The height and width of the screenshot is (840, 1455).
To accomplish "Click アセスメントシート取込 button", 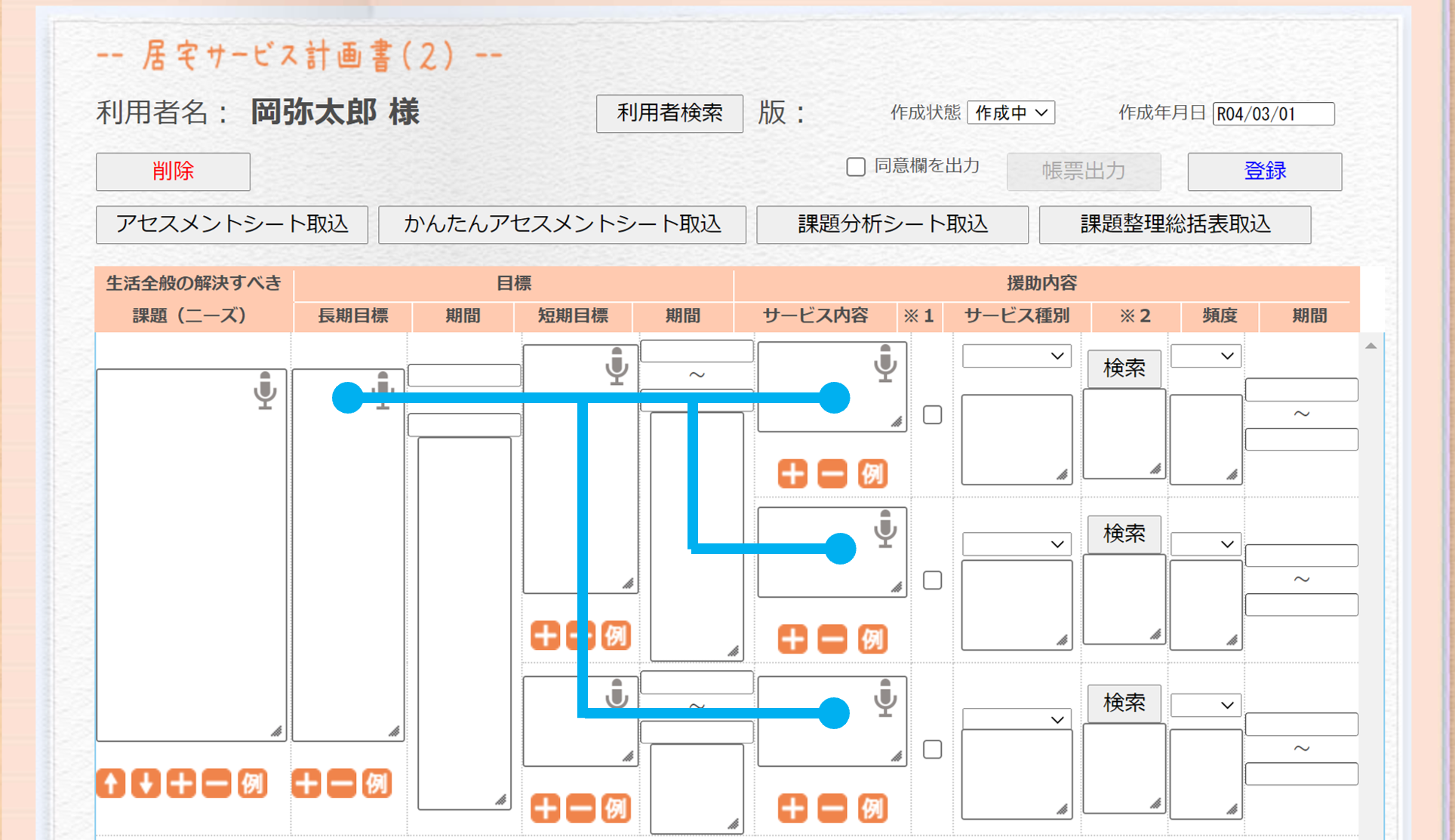I will [x=232, y=225].
